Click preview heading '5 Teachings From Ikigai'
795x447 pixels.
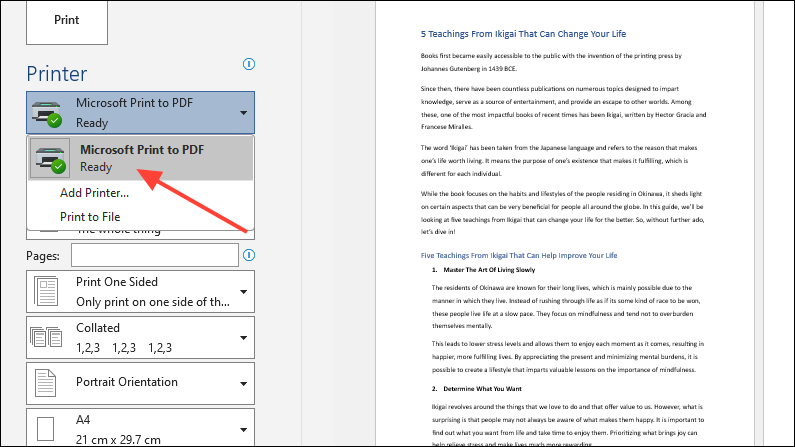[x=523, y=34]
